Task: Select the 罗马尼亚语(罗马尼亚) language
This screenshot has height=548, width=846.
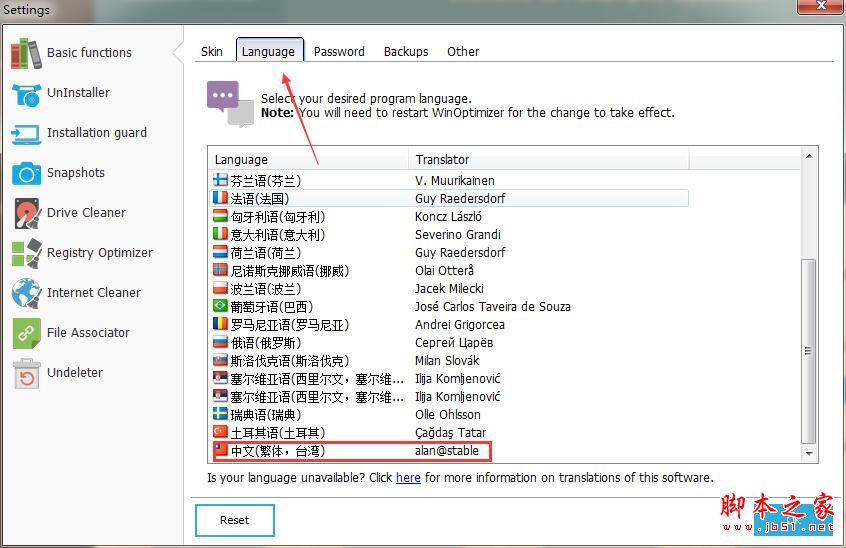Action: pyautogui.click(x=290, y=325)
